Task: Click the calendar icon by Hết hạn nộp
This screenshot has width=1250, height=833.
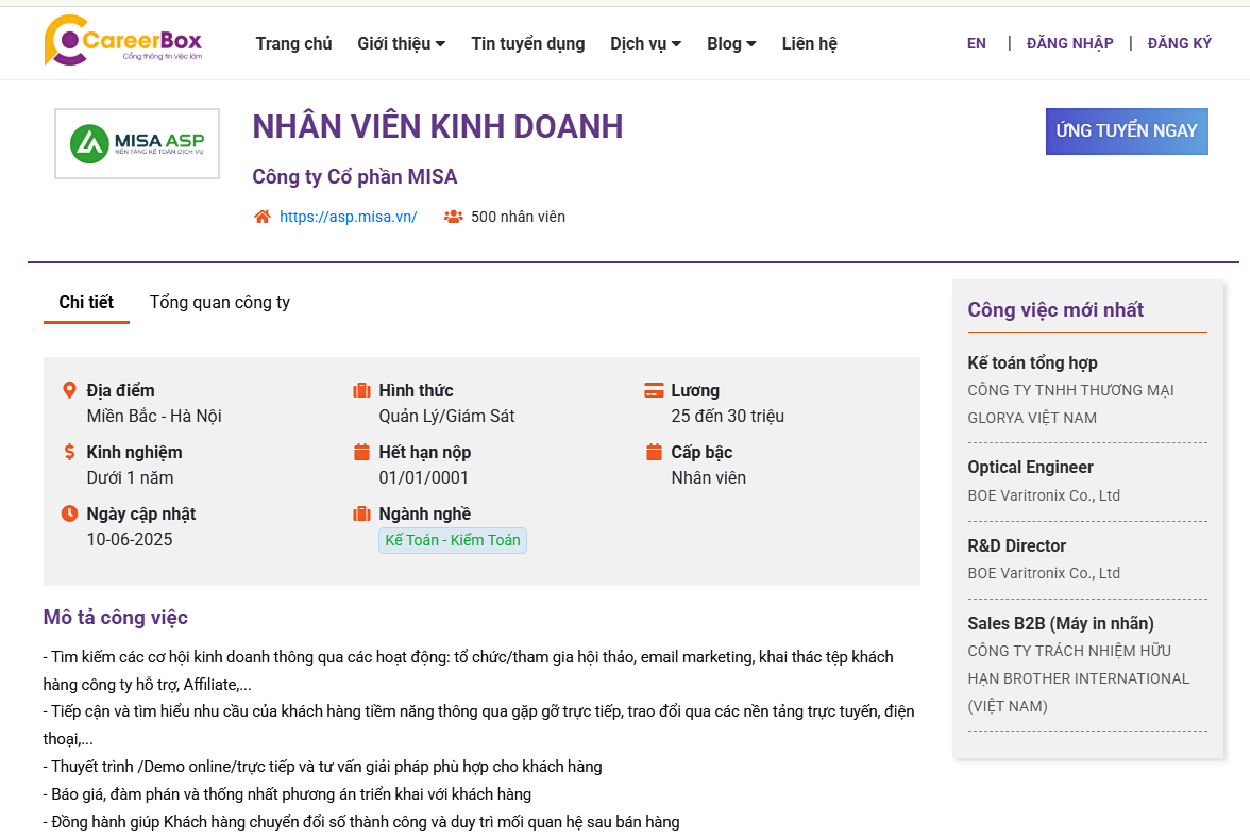Action: (x=362, y=452)
